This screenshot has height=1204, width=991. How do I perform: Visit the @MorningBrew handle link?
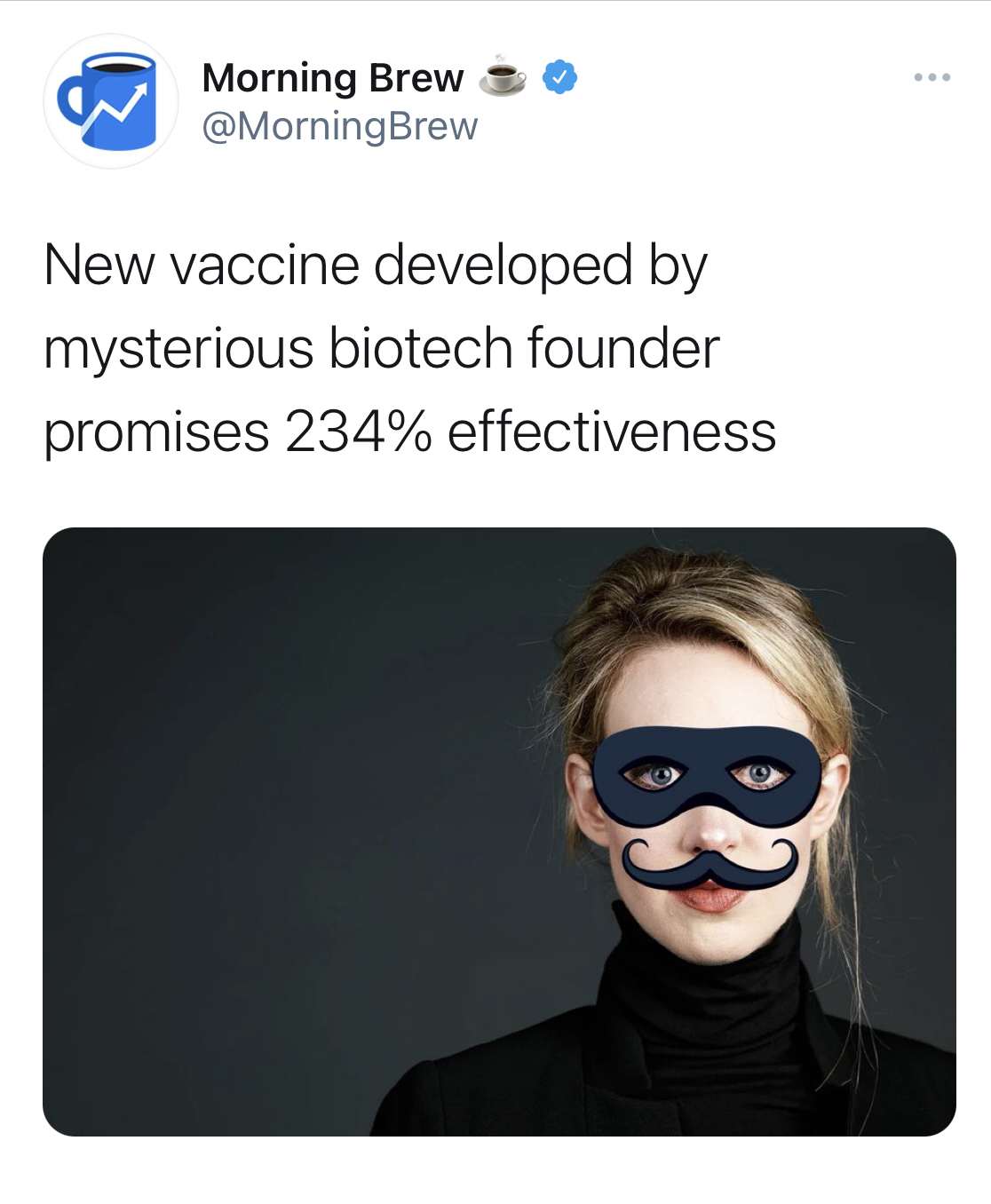(x=340, y=126)
